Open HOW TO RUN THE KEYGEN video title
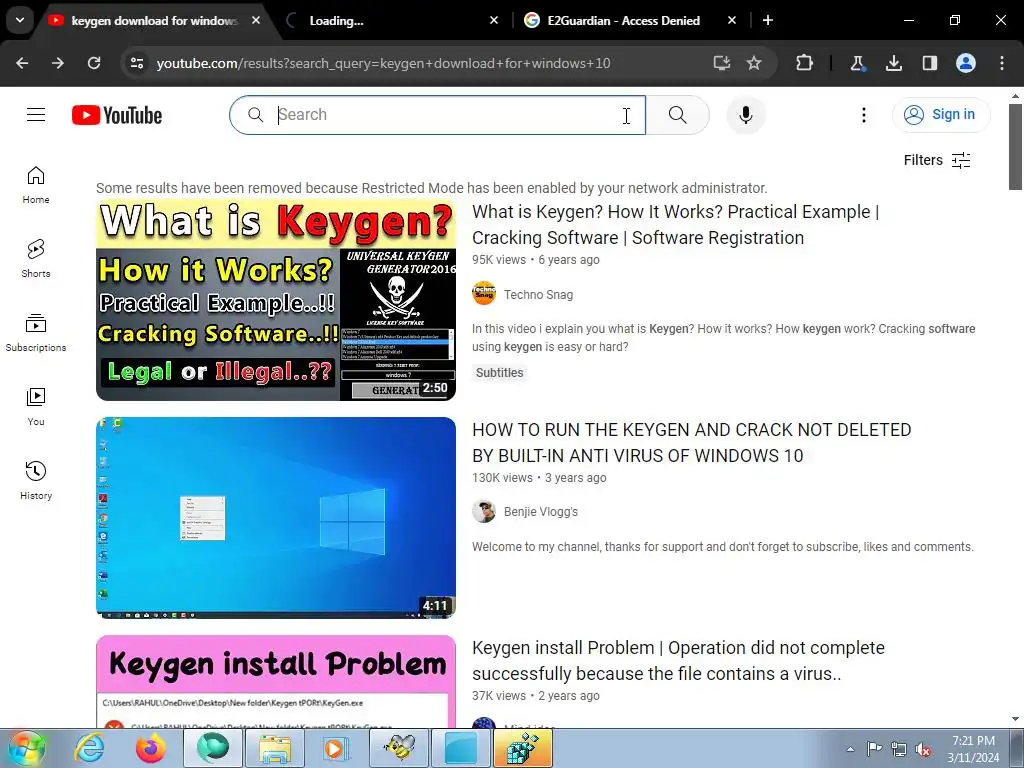Viewport: 1024px width, 768px height. click(692, 443)
